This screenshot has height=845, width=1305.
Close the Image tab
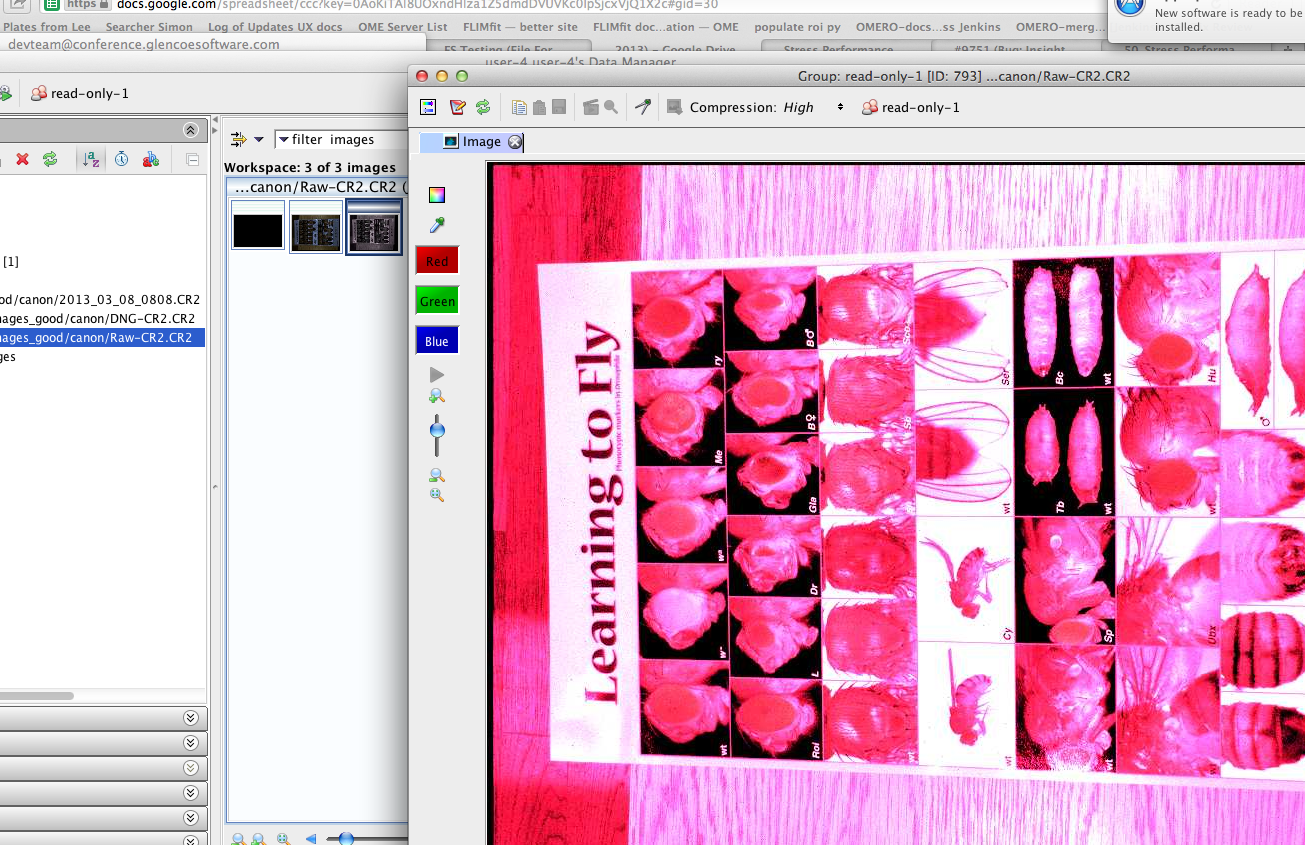pyautogui.click(x=514, y=142)
